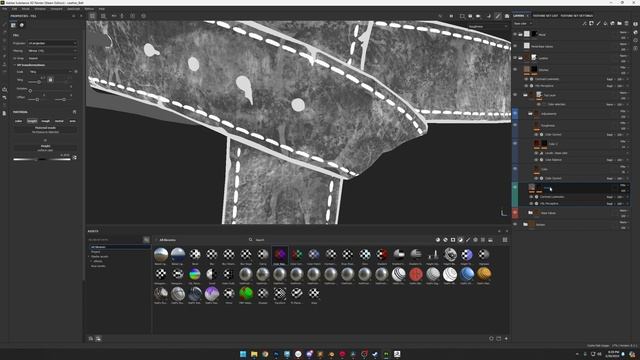
Task: Open the material sphere icon in Properties
Action: click(x=22, y=25)
